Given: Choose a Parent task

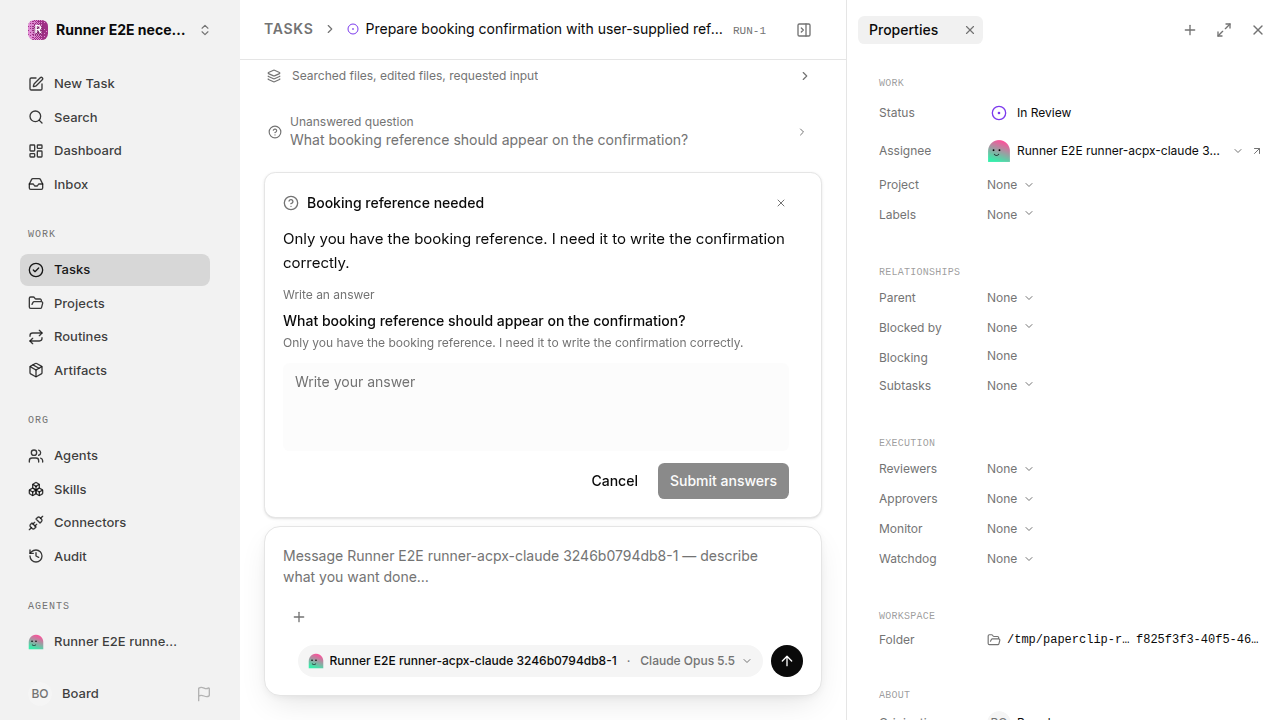Looking at the screenshot, I should (x=1010, y=298).
